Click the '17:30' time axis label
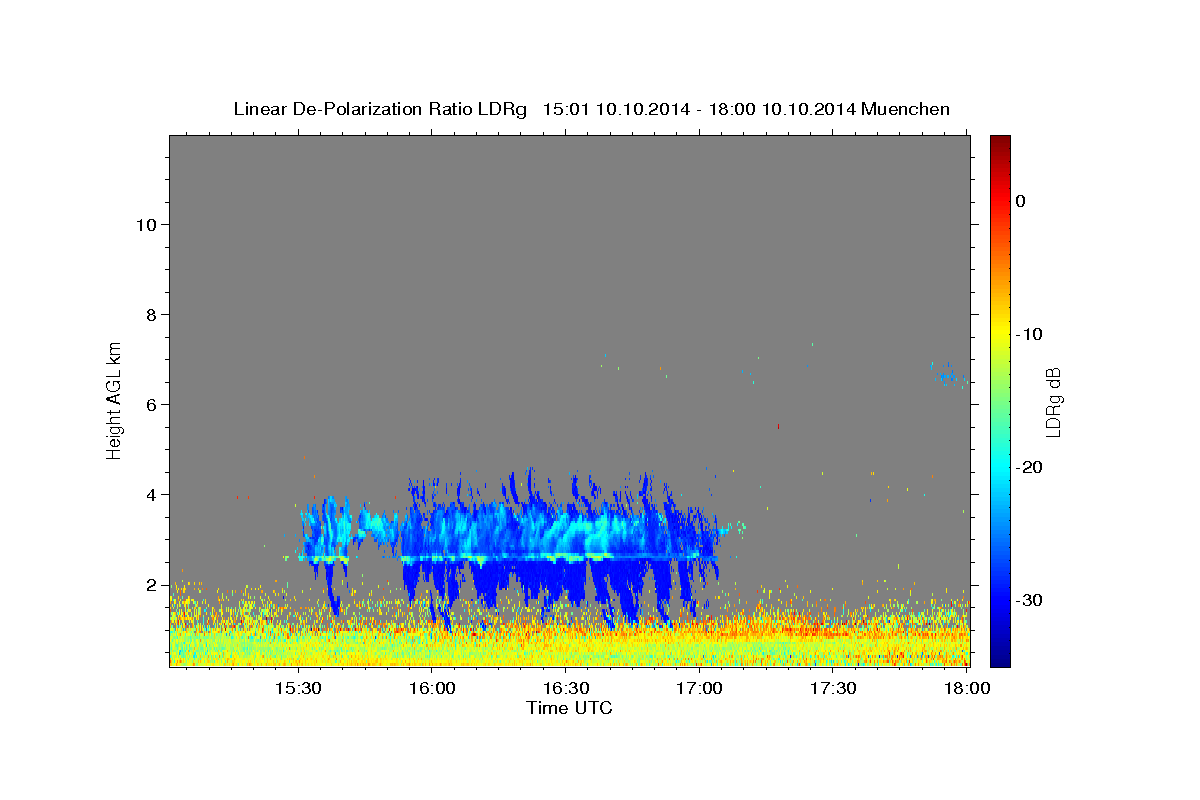The width and height of the screenshot is (1200, 800). coord(833,689)
